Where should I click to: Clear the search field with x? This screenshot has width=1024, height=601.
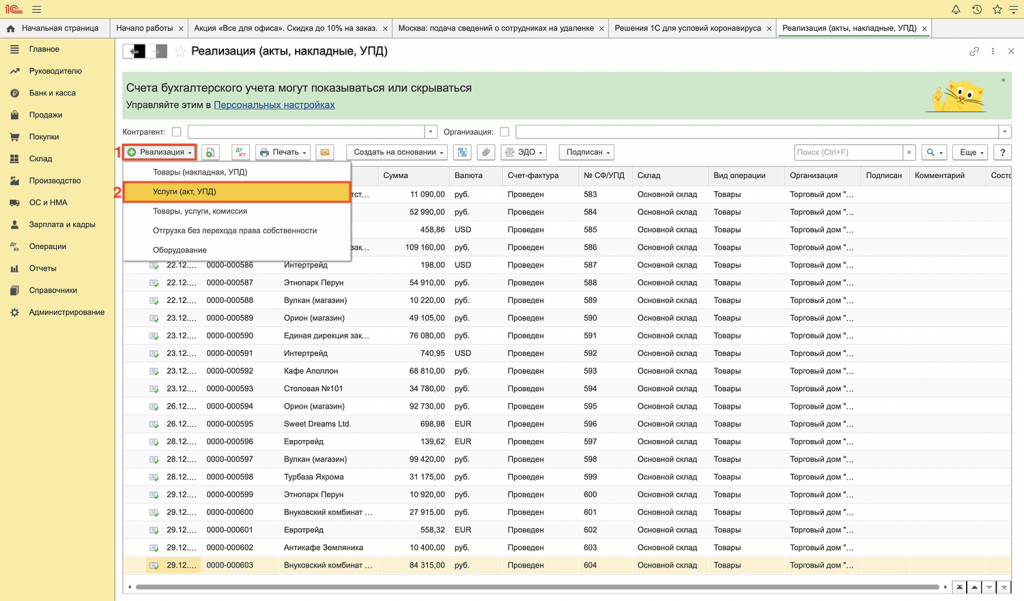(908, 152)
